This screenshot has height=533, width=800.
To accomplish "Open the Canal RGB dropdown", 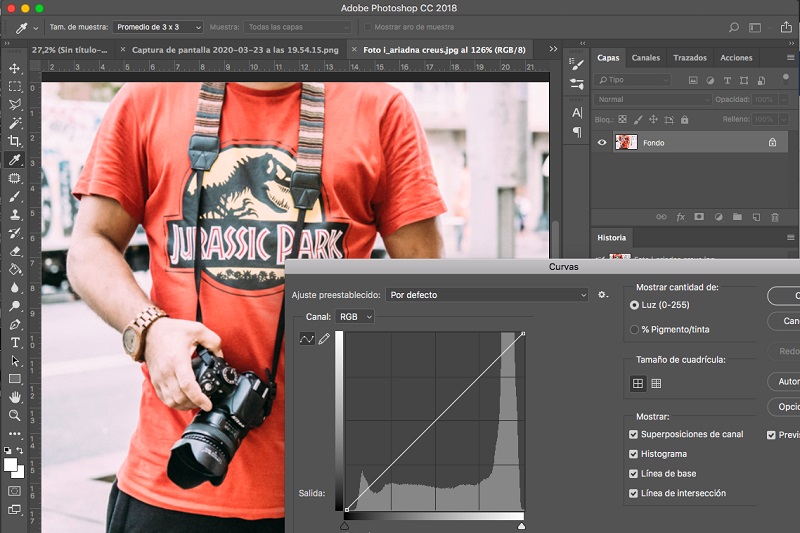I will (x=355, y=317).
